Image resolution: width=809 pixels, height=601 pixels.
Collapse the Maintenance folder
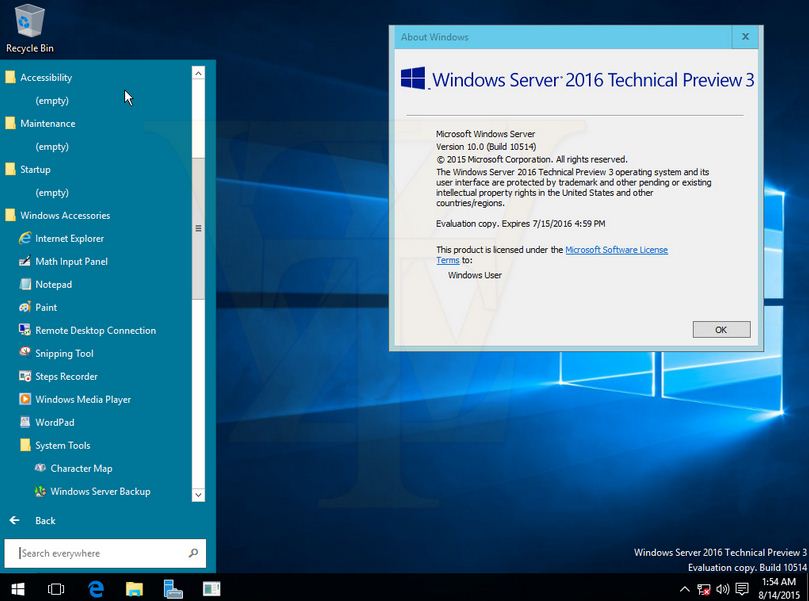40,123
